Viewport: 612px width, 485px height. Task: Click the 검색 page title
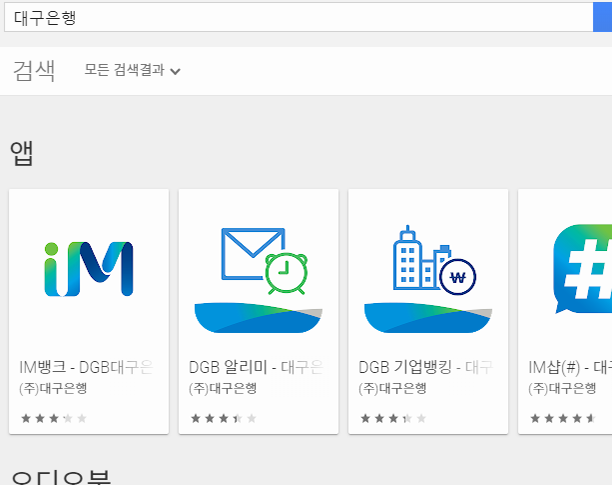tap(34, 71)
